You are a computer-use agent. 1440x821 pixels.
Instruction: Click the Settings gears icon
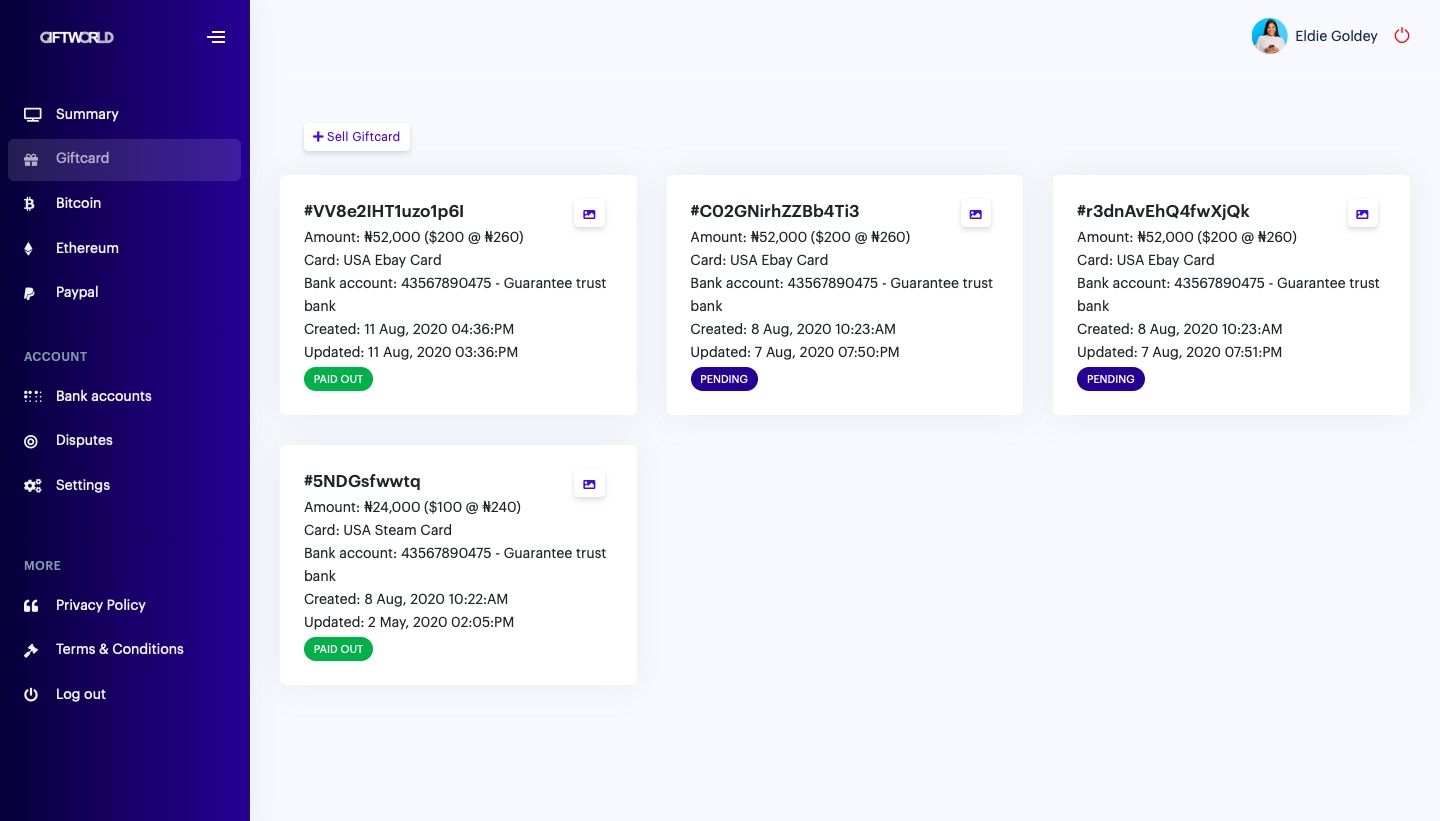pos(33,486)
